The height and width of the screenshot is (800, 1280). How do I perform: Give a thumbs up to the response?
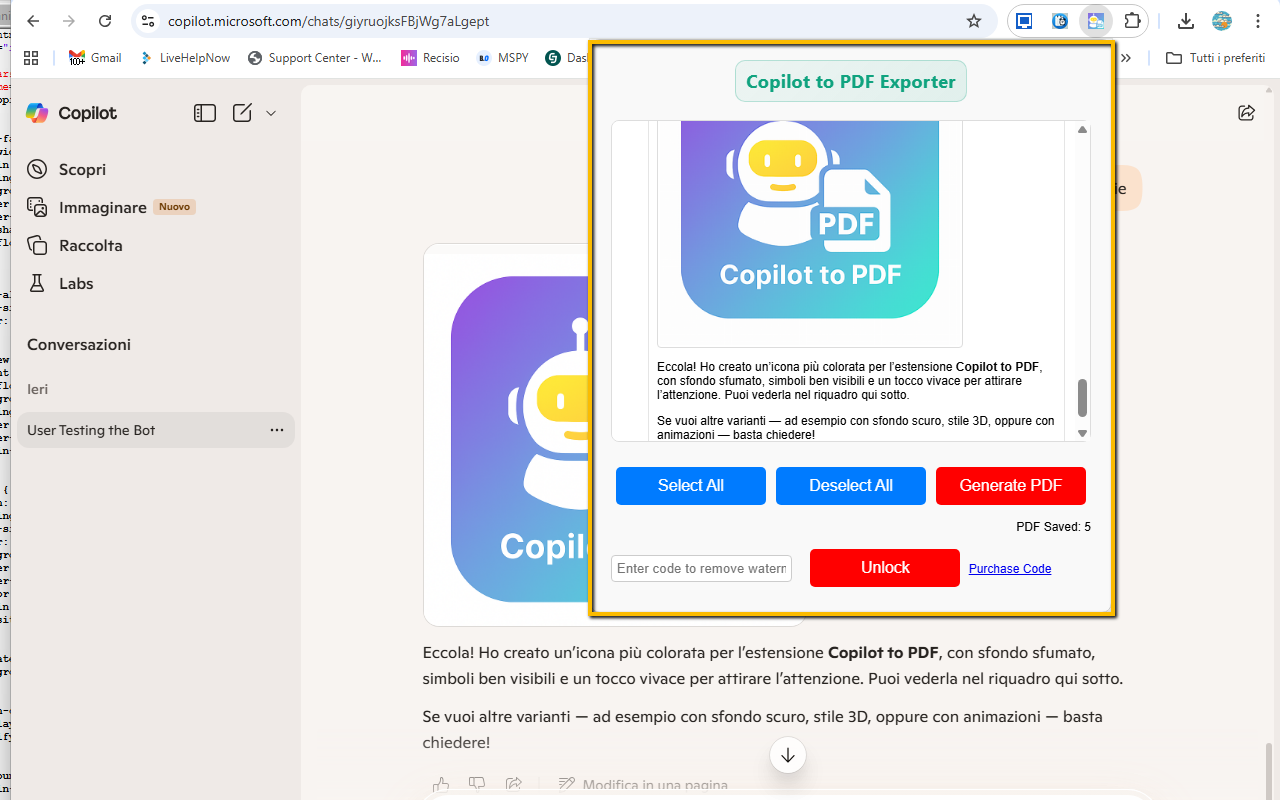[441, 784]
